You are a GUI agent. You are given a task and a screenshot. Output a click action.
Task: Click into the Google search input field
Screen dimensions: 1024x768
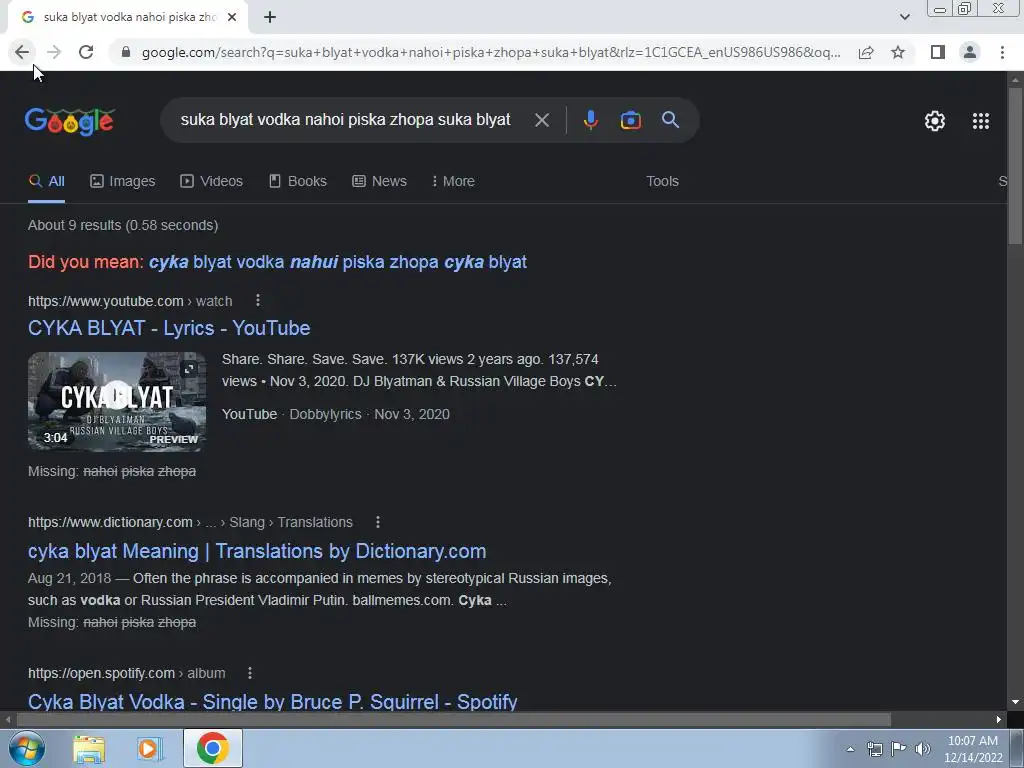(x=345, y=120)
